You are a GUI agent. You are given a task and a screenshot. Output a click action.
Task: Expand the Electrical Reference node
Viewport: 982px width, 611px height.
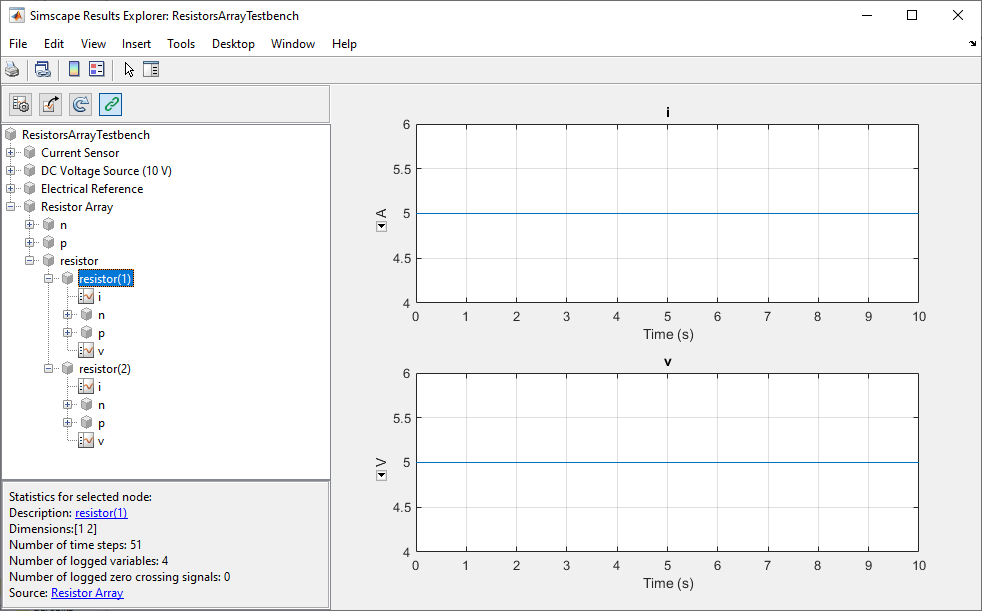point(11,188)
